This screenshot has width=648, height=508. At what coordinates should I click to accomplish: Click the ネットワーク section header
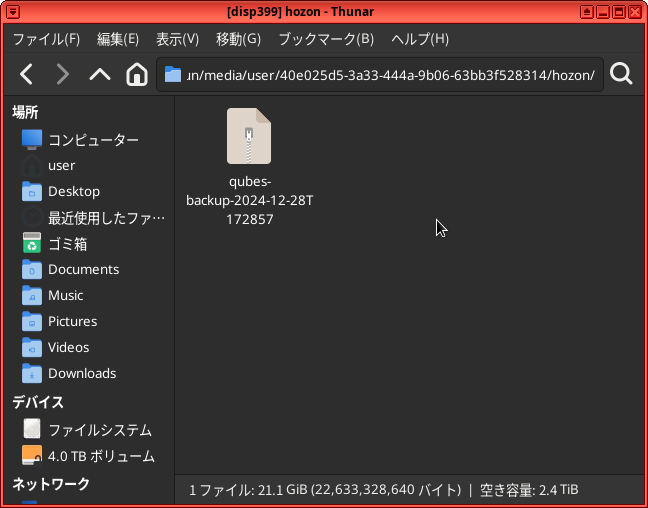(x=51, y=483)
